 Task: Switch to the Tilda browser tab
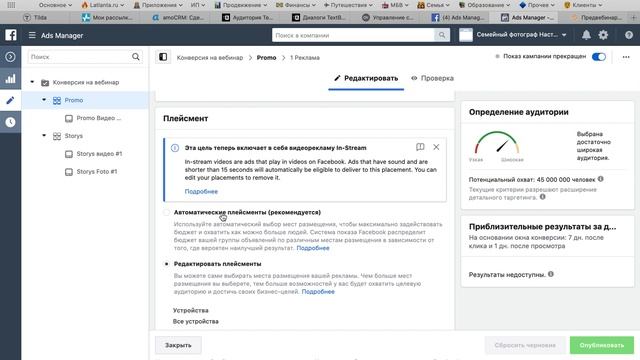click(35, 18)
